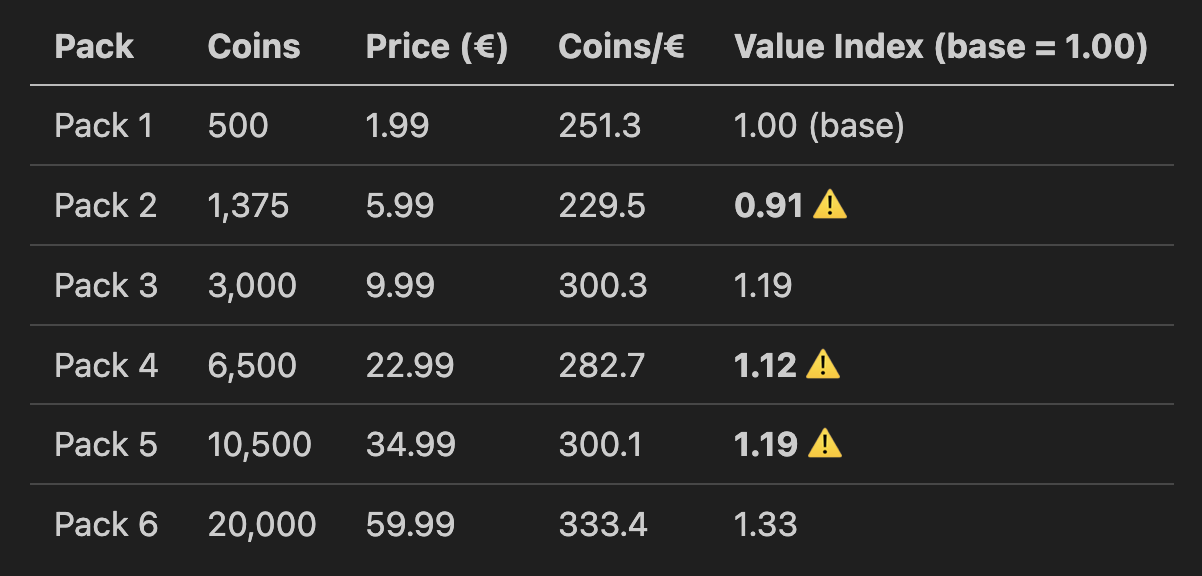Click the warning icon in Pack 2 row
This screenshot has width=1202, height=576.
(x=830, y=205)
